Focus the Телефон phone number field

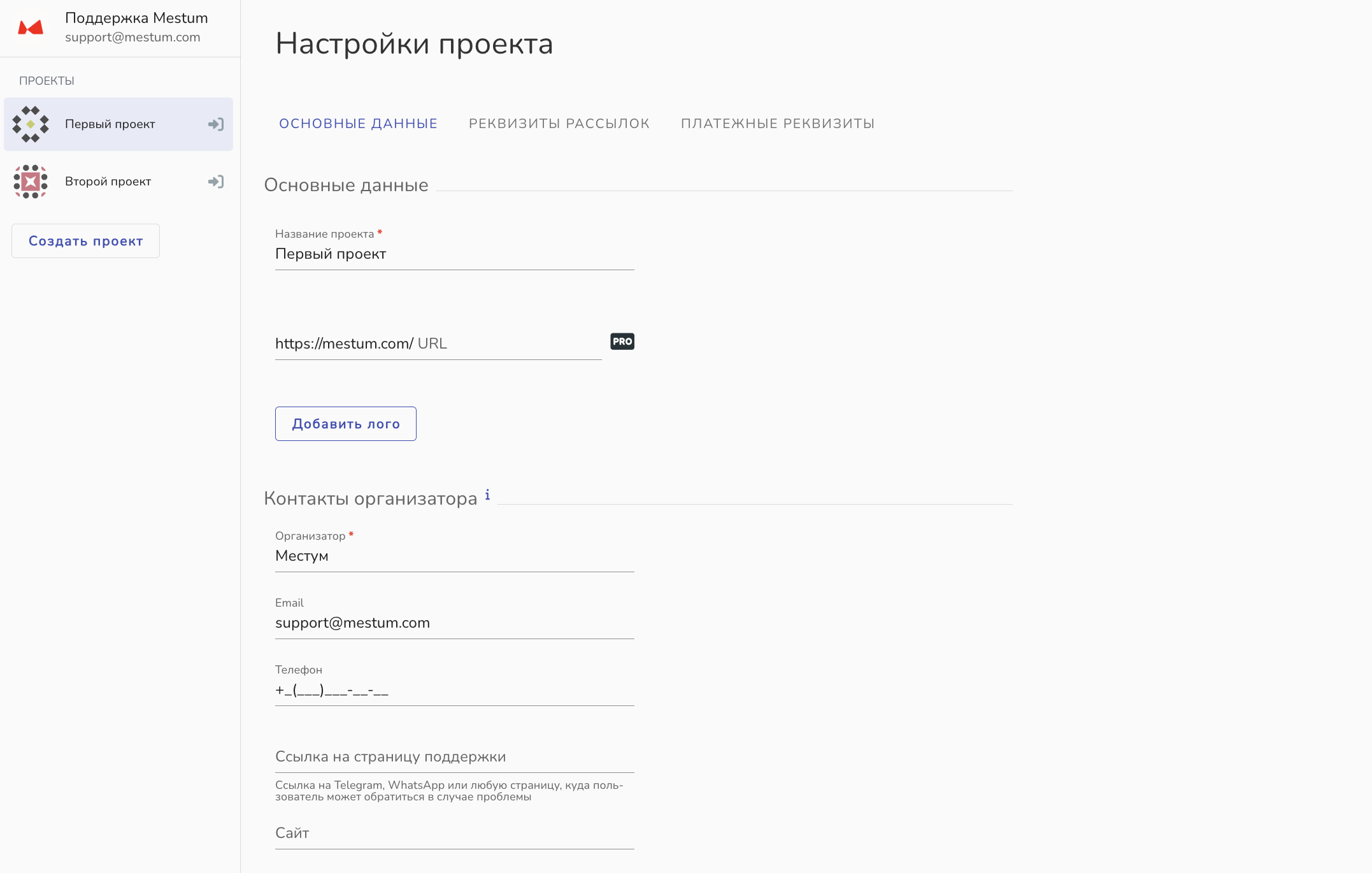(x=454, y=690)
